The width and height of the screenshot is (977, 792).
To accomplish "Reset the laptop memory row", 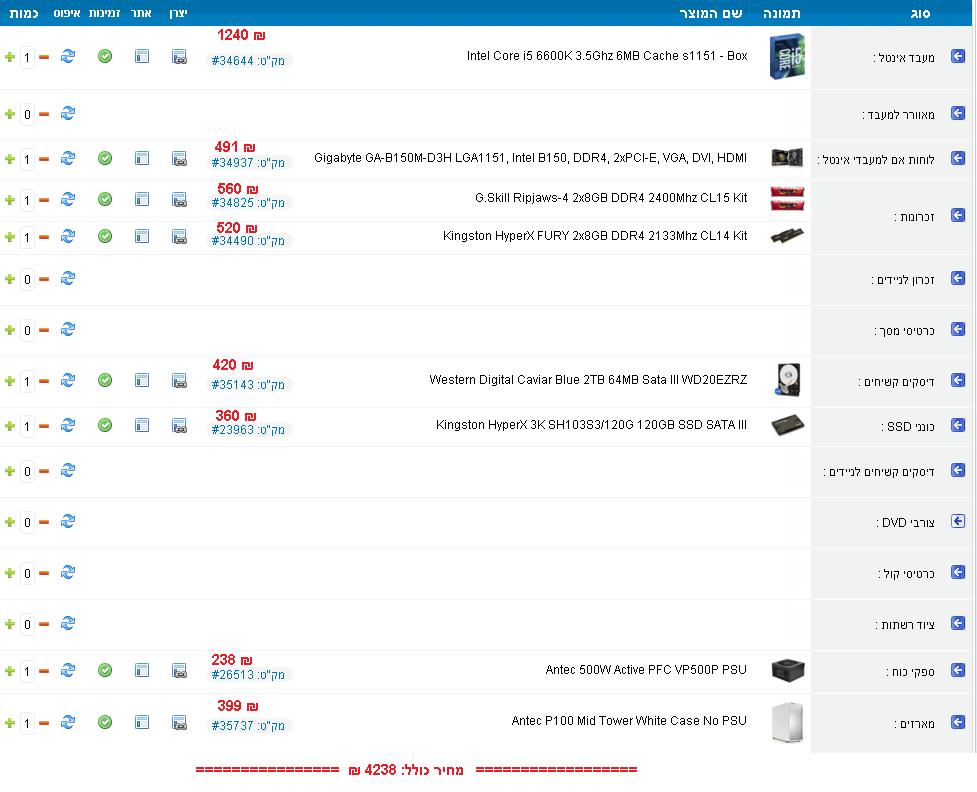I will [68, 278].
